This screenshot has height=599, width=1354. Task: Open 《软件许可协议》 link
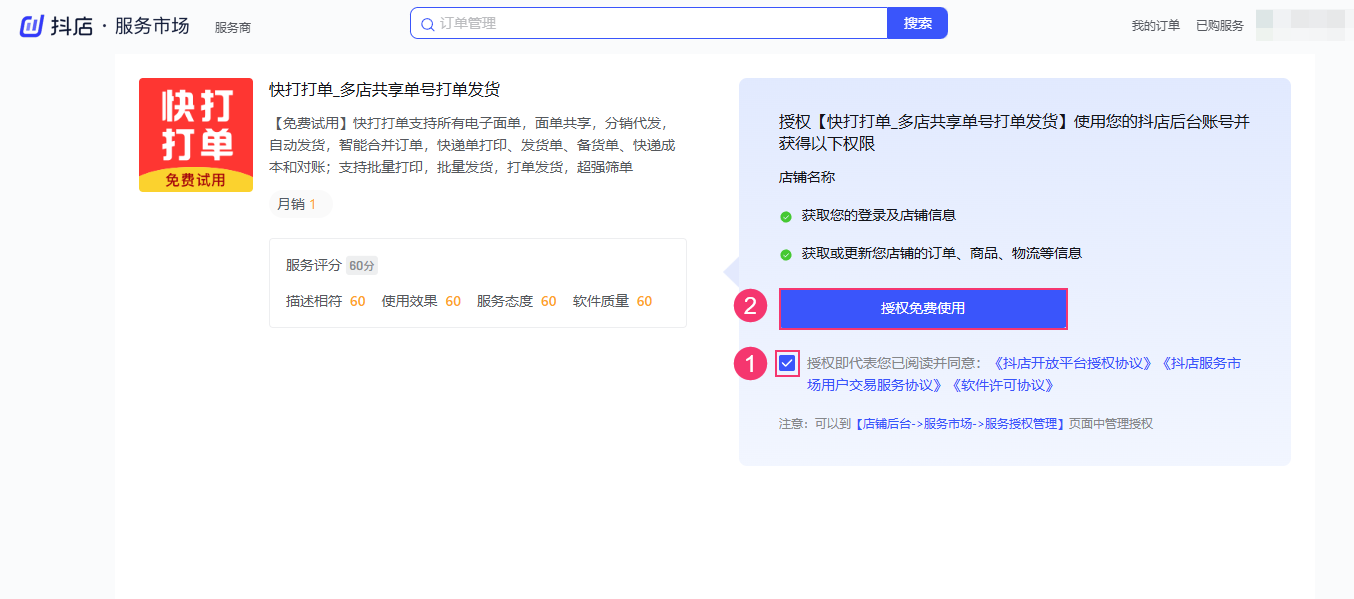tap(1001, 385)
